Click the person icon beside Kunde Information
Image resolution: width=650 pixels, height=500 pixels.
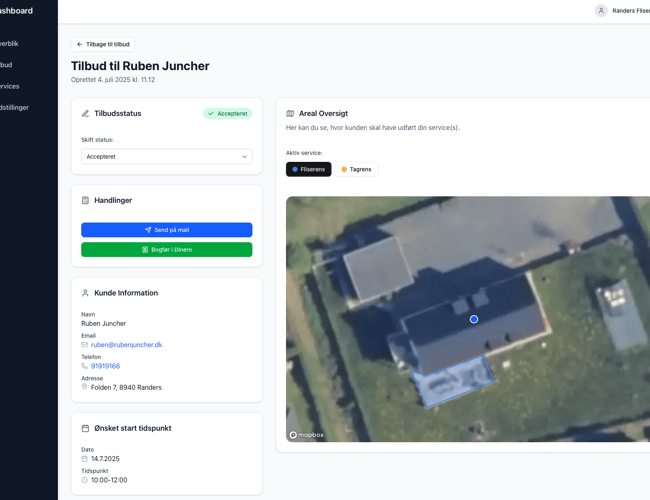pos(85,293)
